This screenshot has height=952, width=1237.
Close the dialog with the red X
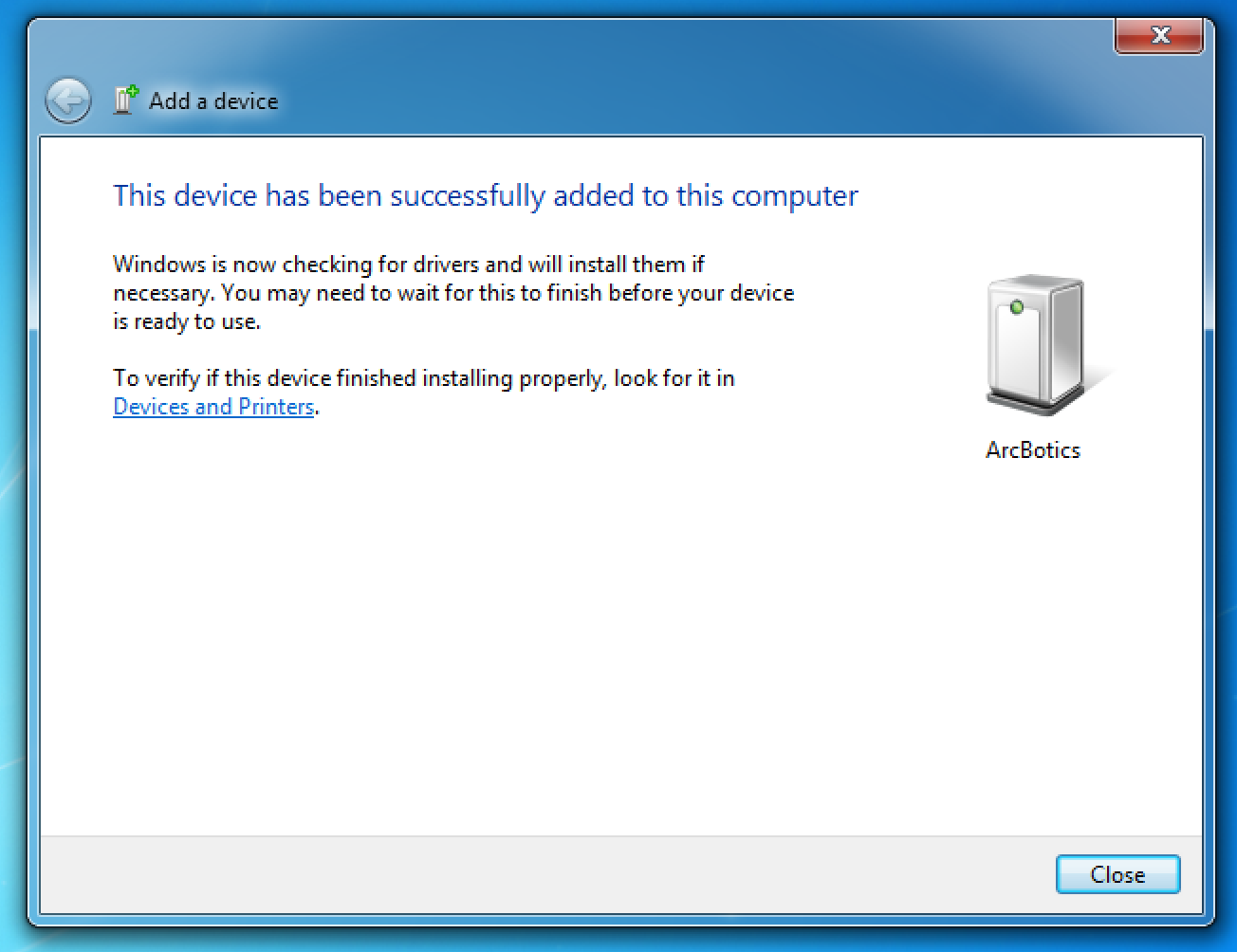pos(1159,36)
